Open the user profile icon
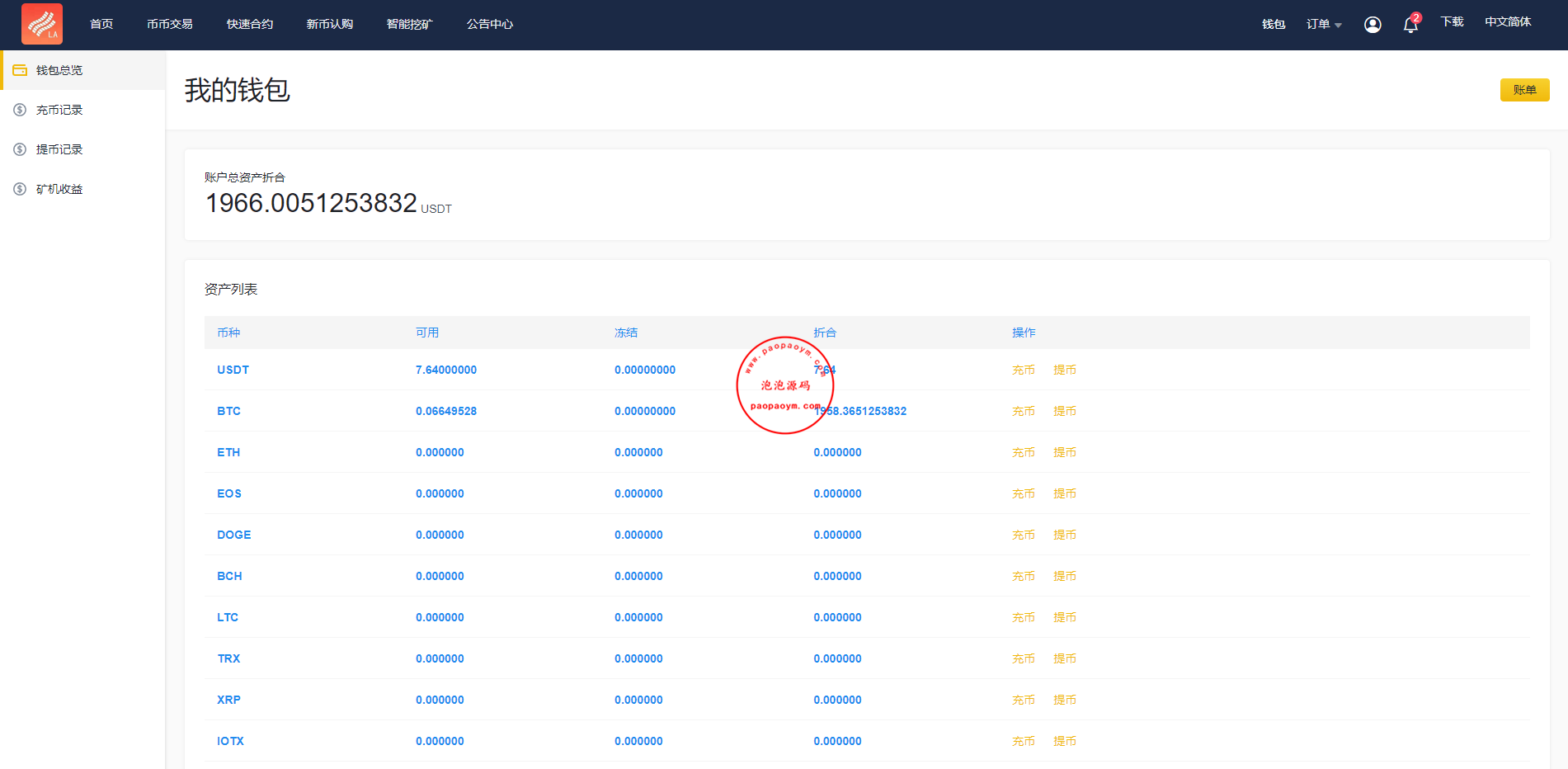The width and height of the screenshot is (1568, 769). click(1373, 25)
